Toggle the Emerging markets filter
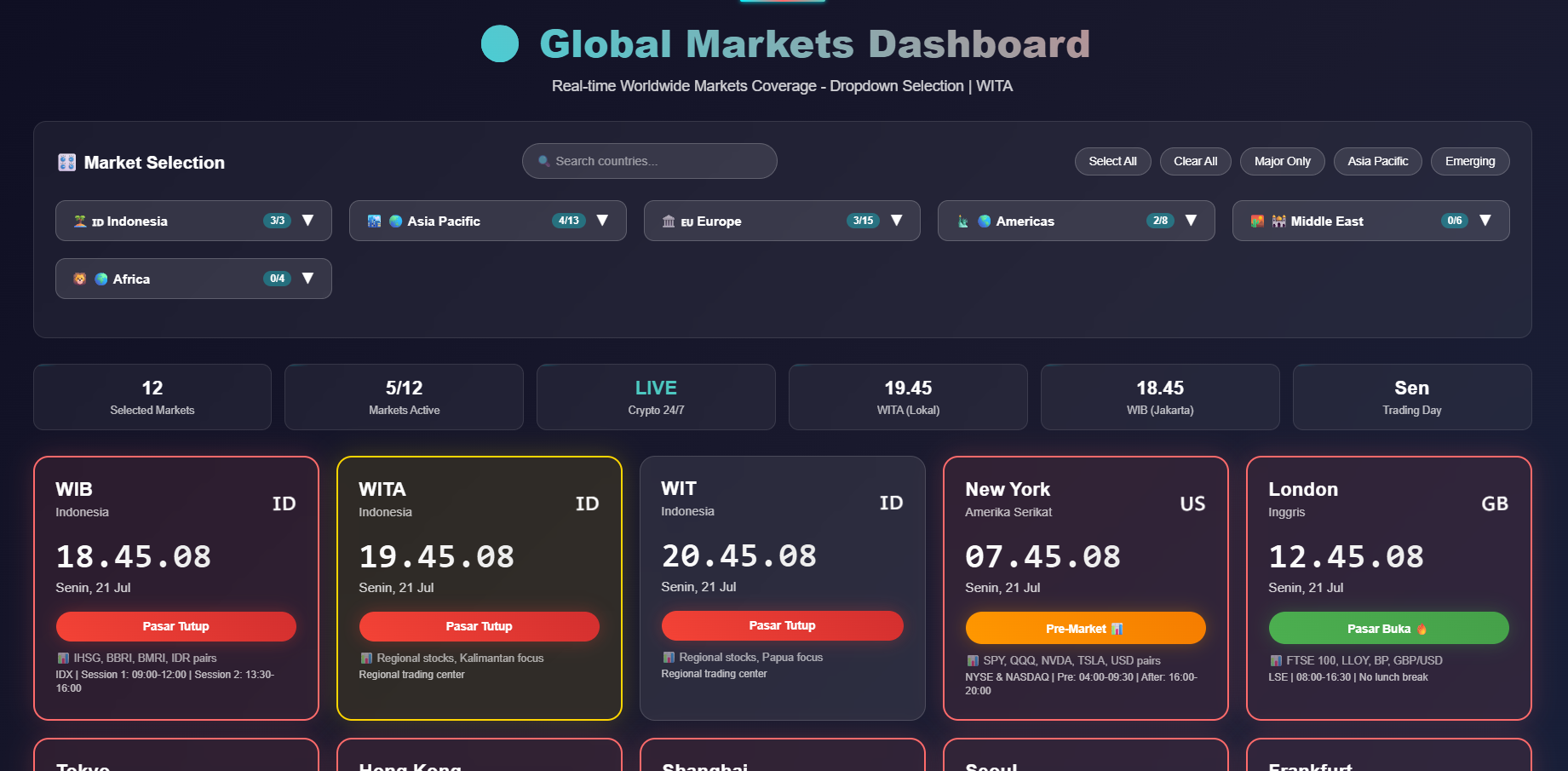1568x771 pixels. 1470,161
